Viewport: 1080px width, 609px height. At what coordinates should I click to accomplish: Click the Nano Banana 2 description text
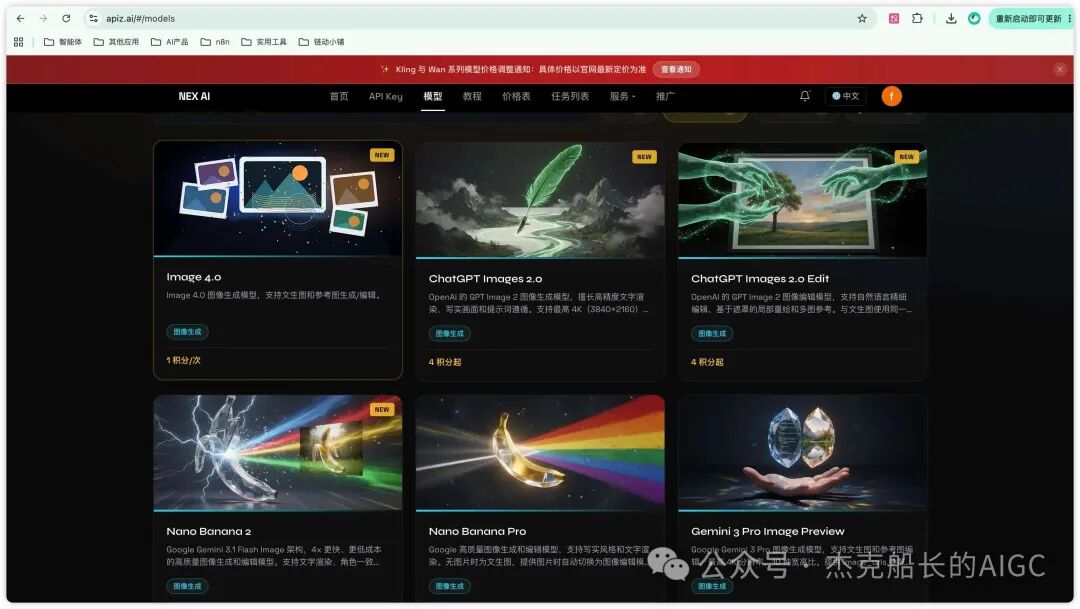[x=273, y=555]
